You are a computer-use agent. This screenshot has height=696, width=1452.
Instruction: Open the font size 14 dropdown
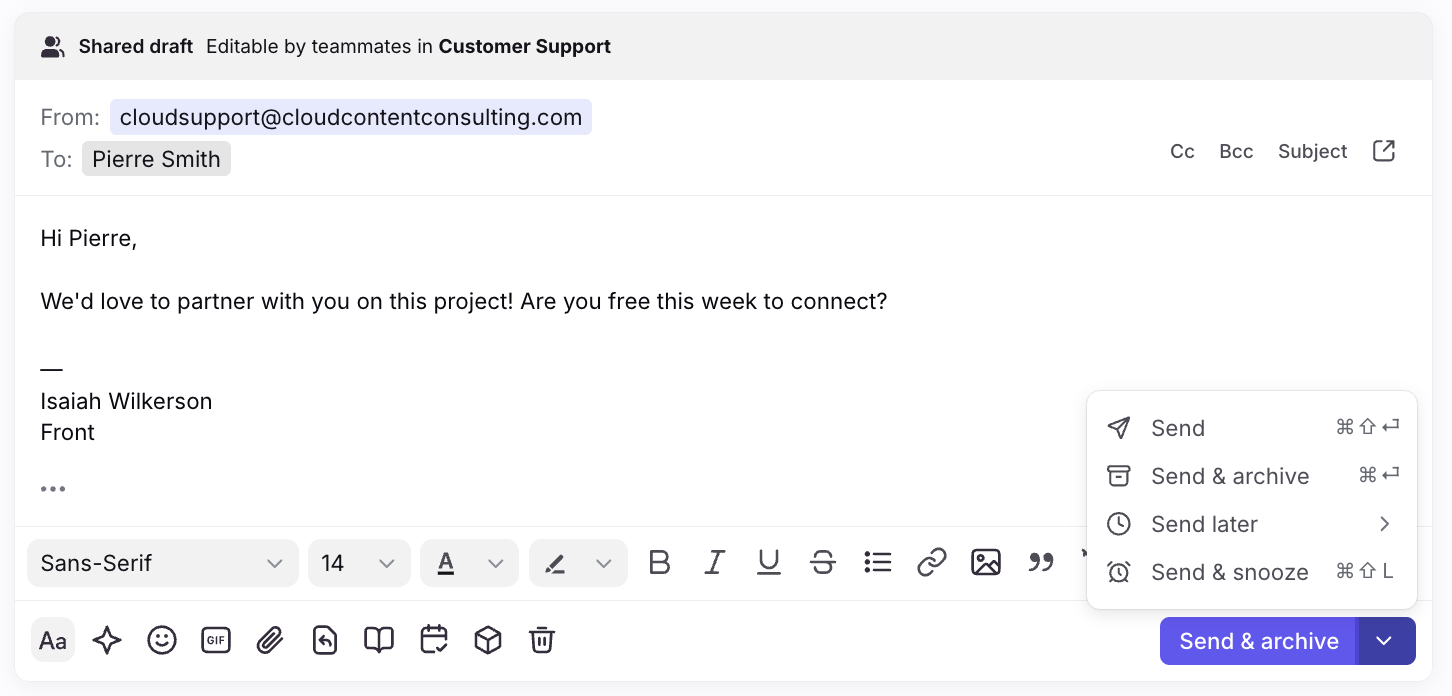pyautogui.click(x=359, y=563)
